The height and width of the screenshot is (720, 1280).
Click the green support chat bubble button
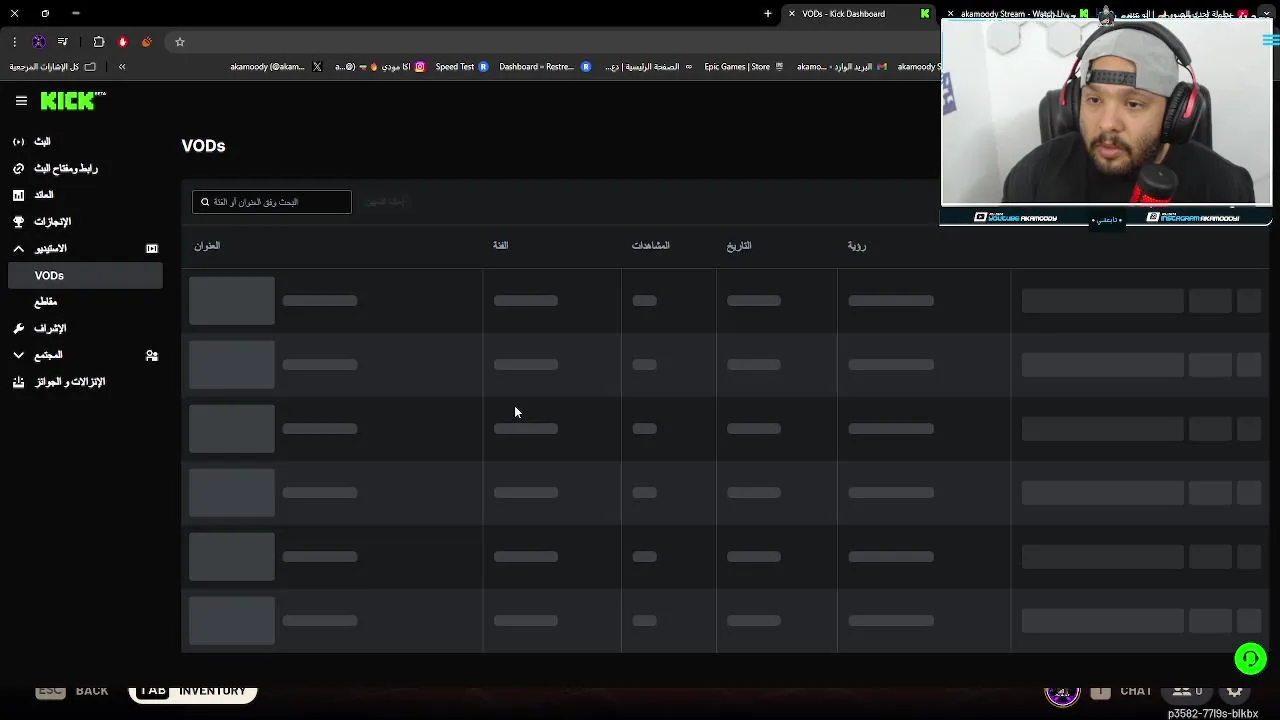1250,658
